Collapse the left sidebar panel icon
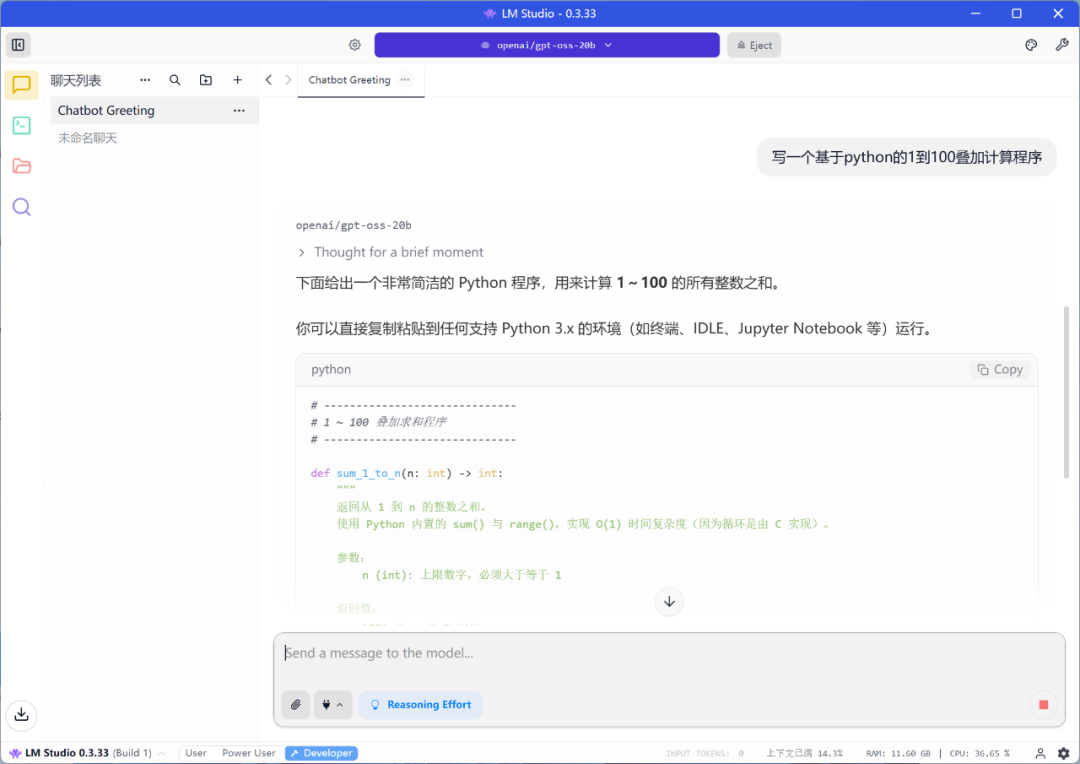 19,45
